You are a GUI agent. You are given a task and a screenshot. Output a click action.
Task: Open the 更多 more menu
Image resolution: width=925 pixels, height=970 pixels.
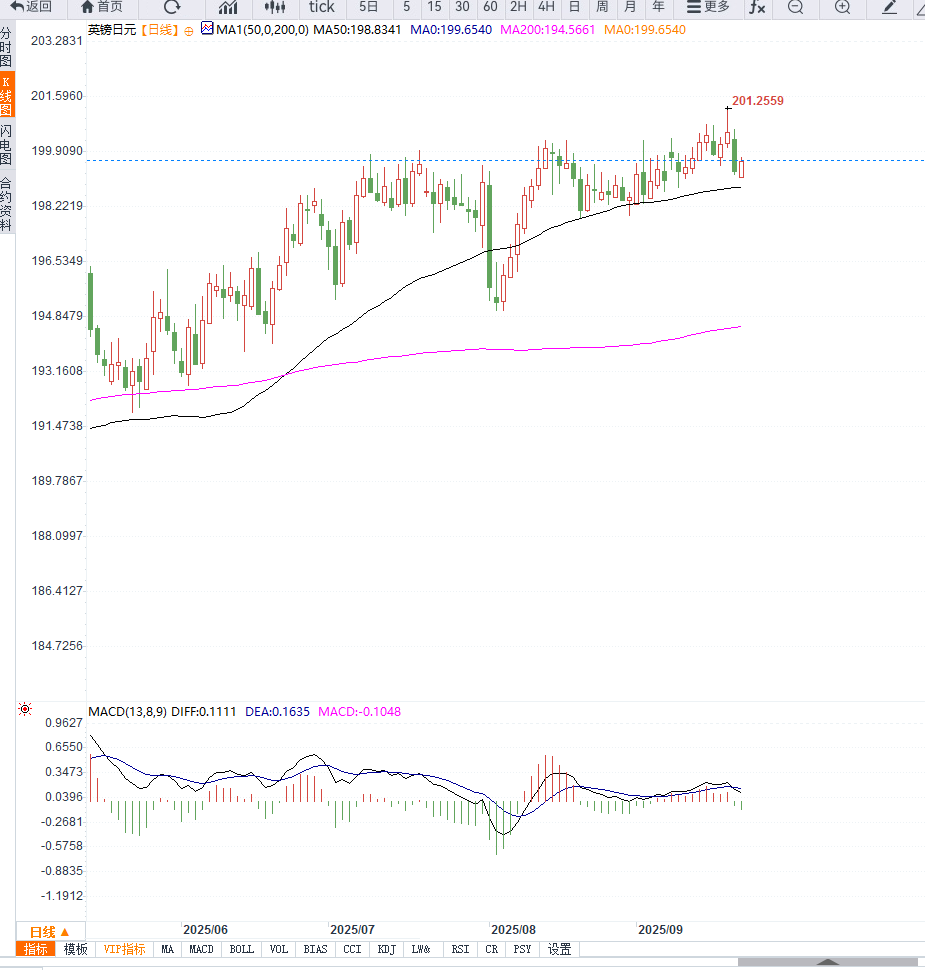(709, 7)
